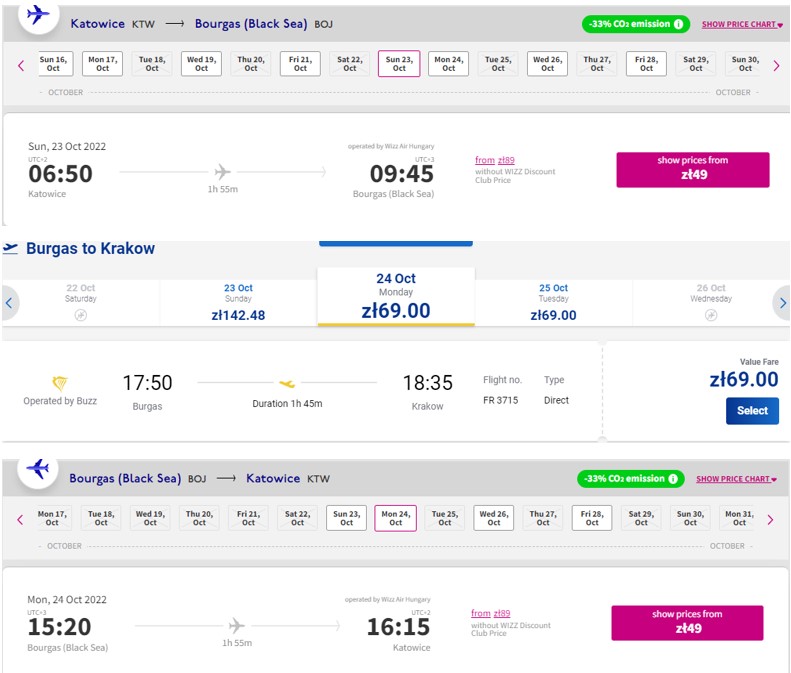Viewport: 791px width, 673px height.
Task: Select the 25 Oct Tuesday zł69.00 tab
Action: click(553, 302)
